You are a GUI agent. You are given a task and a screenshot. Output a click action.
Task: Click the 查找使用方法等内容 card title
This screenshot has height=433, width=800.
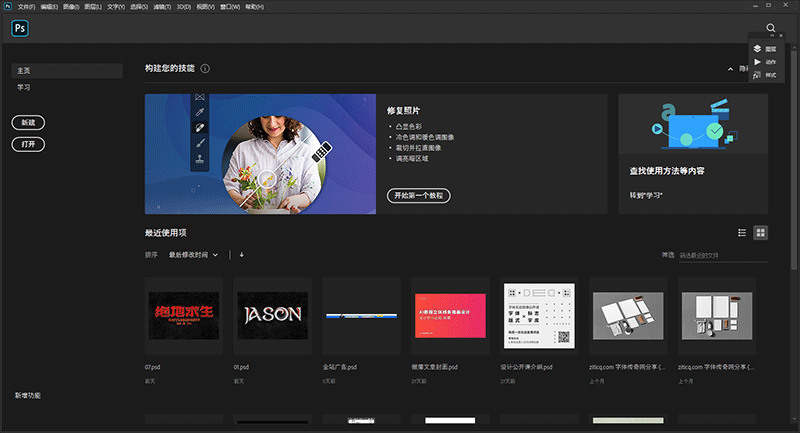point(667,171)
